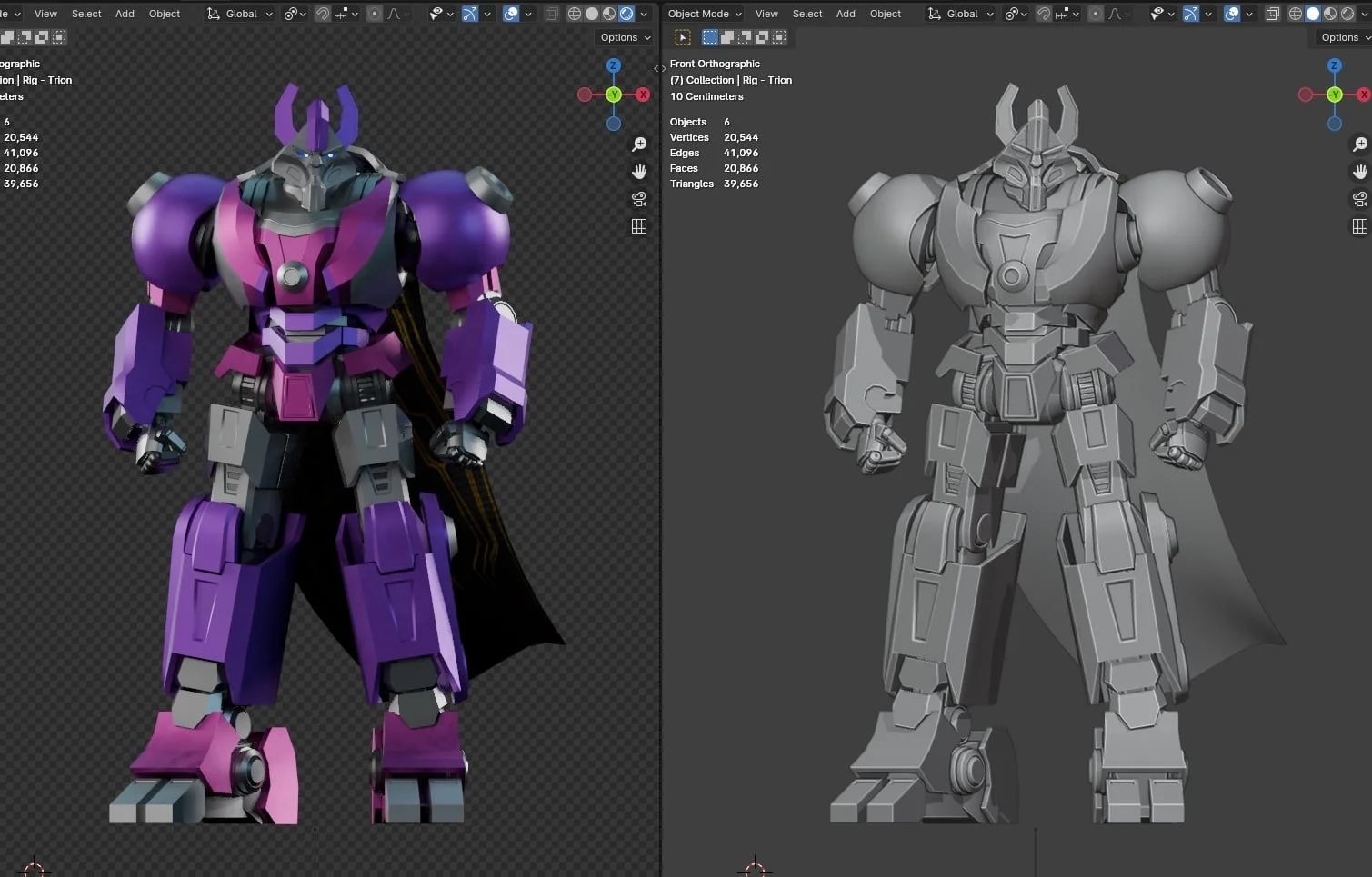Switch the right viewport to Wireframe shading

click(x=1296, y=14)
